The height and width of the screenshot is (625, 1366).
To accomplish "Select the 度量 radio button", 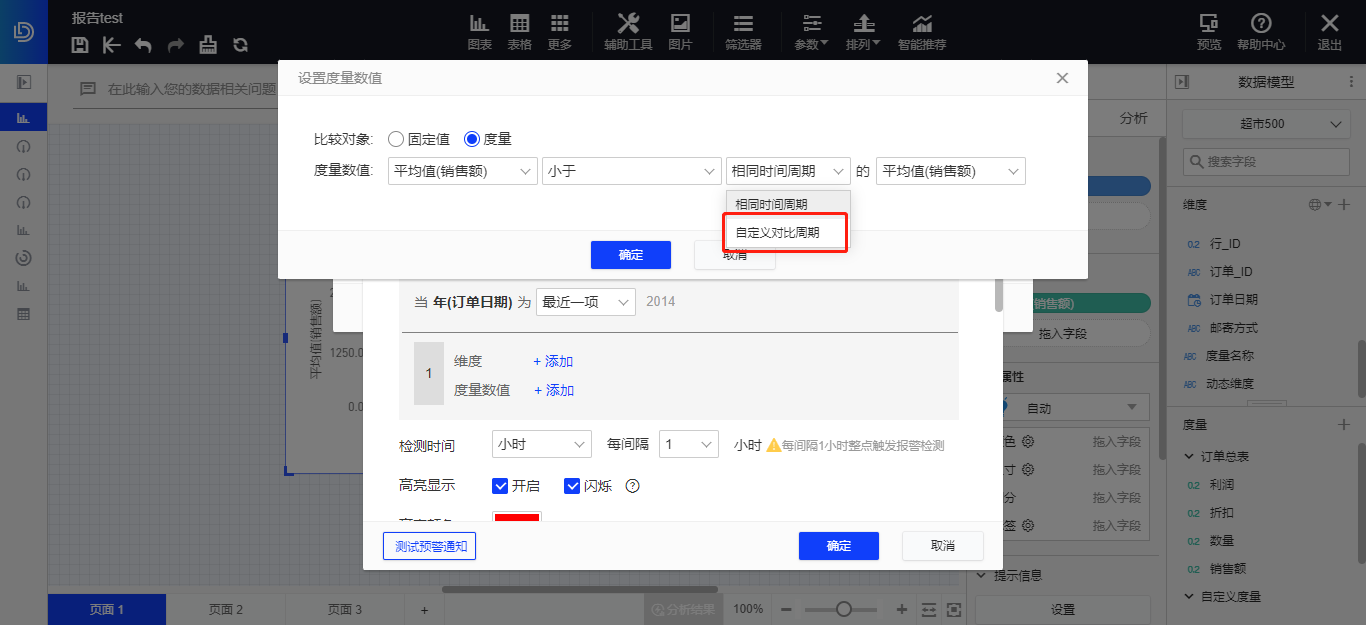I will point(472,139).
